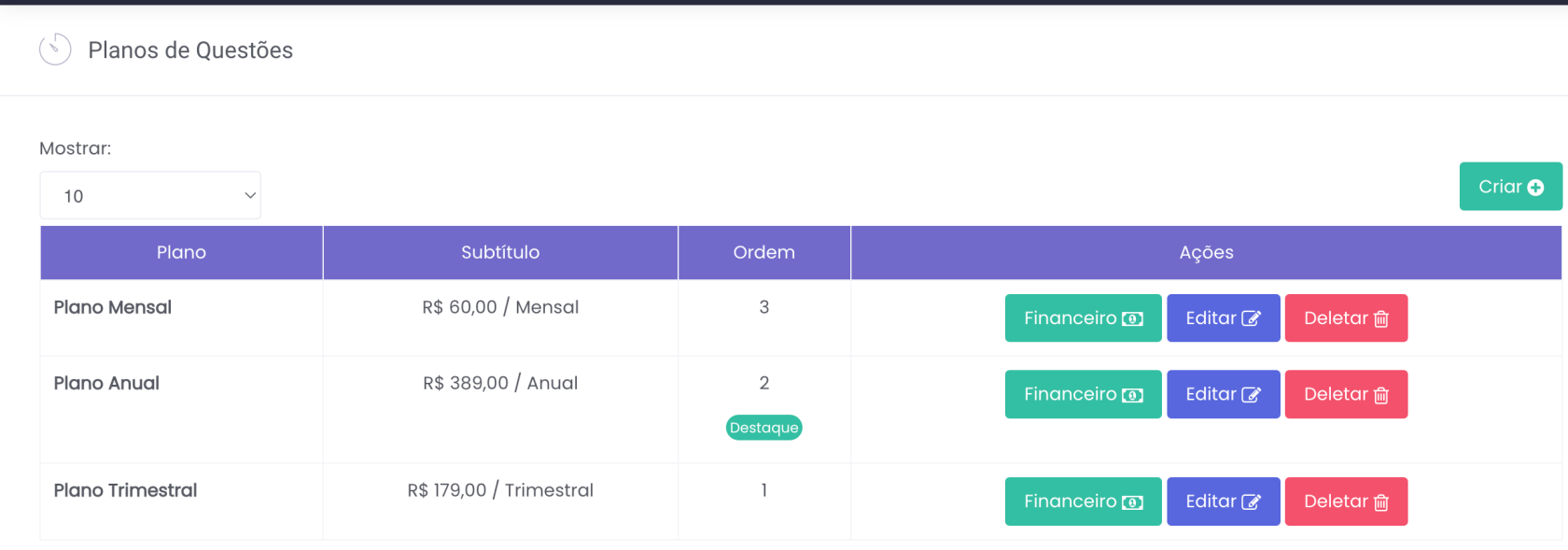Click money icon in Plano Anual row
The height and width of the screenshot is (550, 1568).
[1132, 395]
